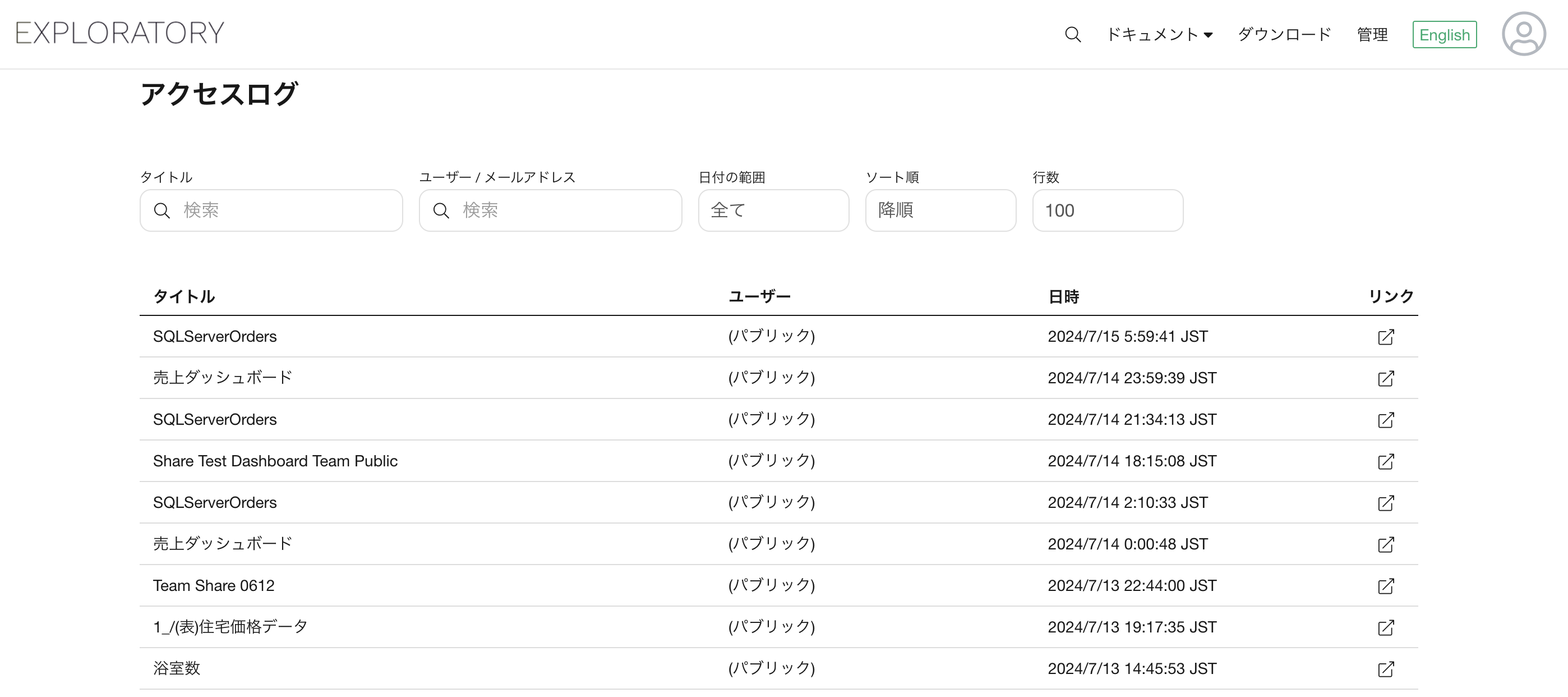The height and width of the screenshot is (697, 1568).
Task: Expand the ドキュメント dropdown menu
Action: click(x=1159, y=35)
